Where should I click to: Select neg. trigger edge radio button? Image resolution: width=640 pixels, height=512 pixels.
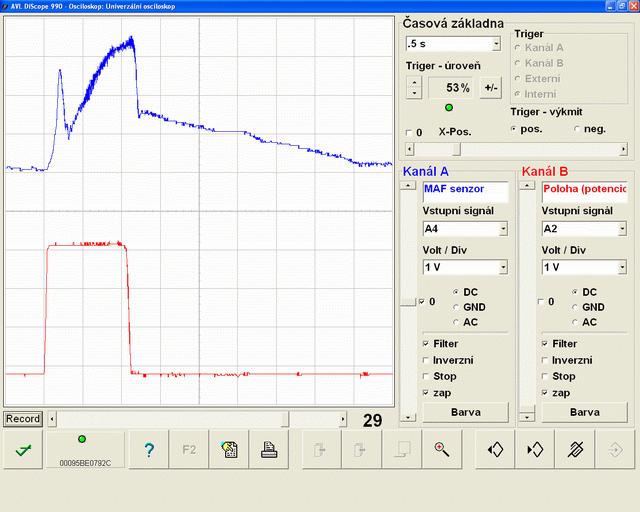click(577, 129)
